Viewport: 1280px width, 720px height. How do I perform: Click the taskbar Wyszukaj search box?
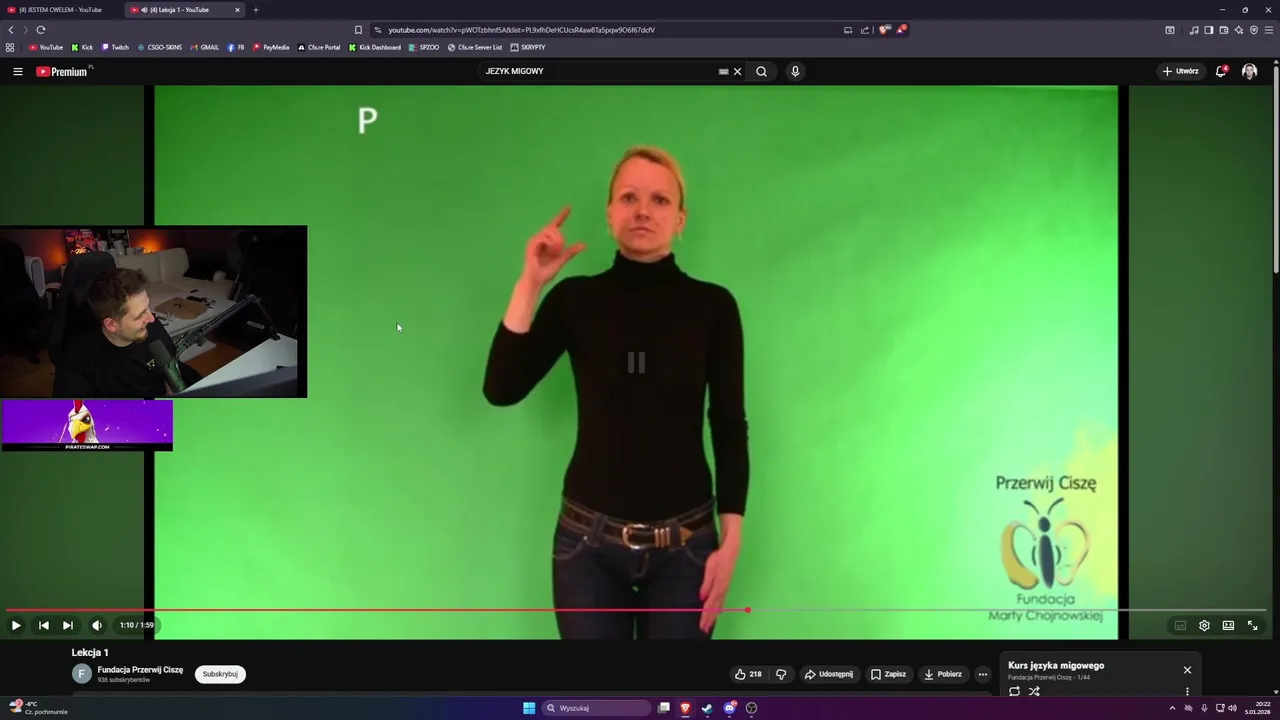(x=597, y=708)
